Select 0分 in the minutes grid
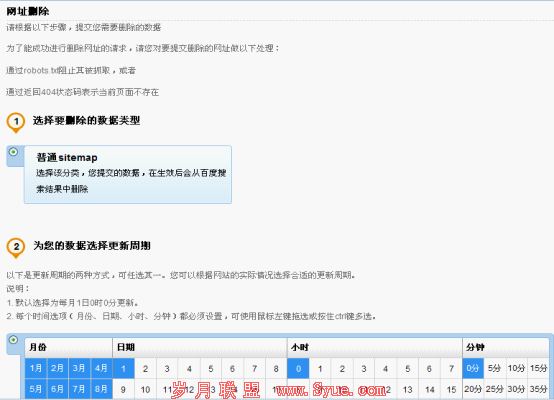Image resolution: width=554 pixels, height=400 pixels. (473, 368)
